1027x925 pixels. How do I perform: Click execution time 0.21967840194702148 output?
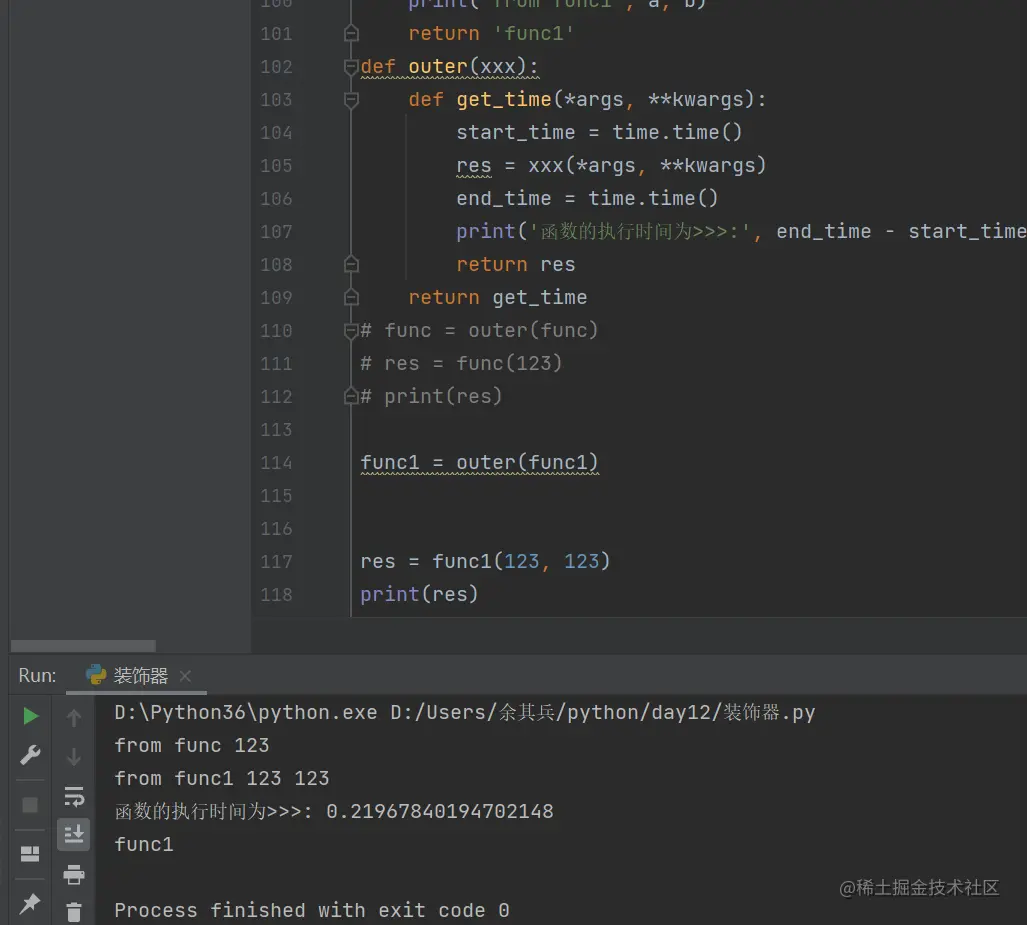click(439, 812)
